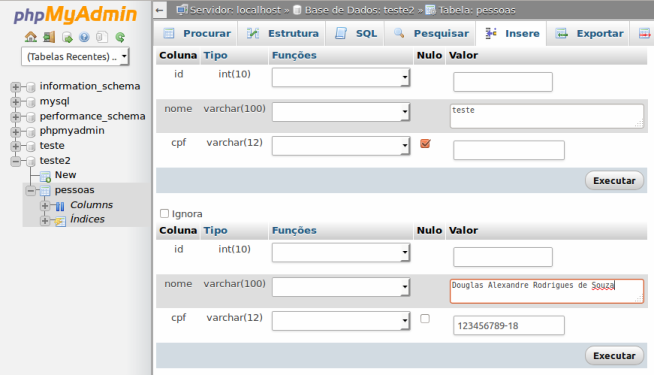Reload the navigation panel with the green refresh icon
The image size is (654, 375).
click(x=120, y=37)
